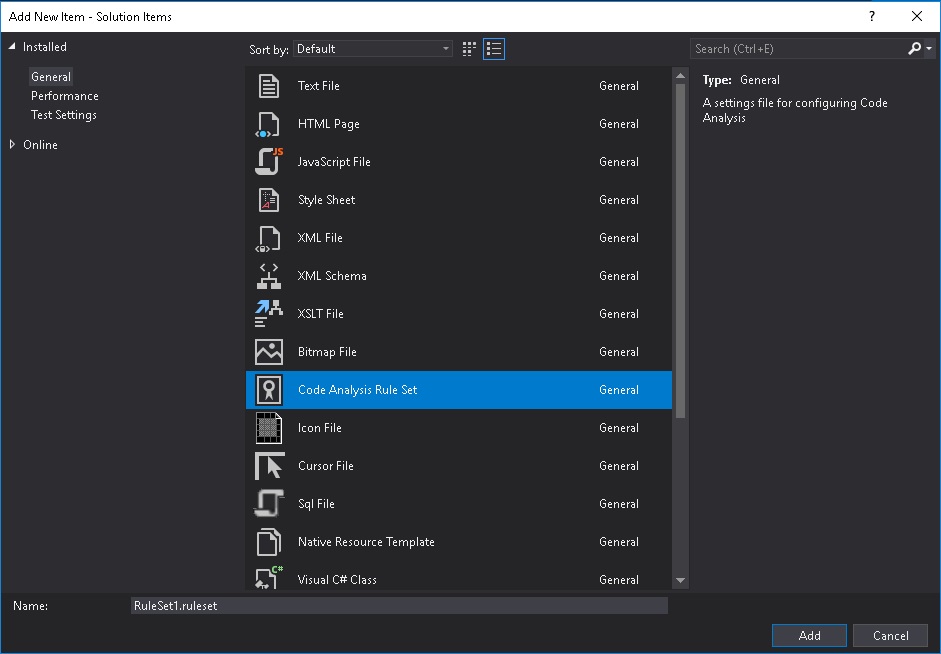
Task: Select the Cursor File template
Action: coord(325,466)
